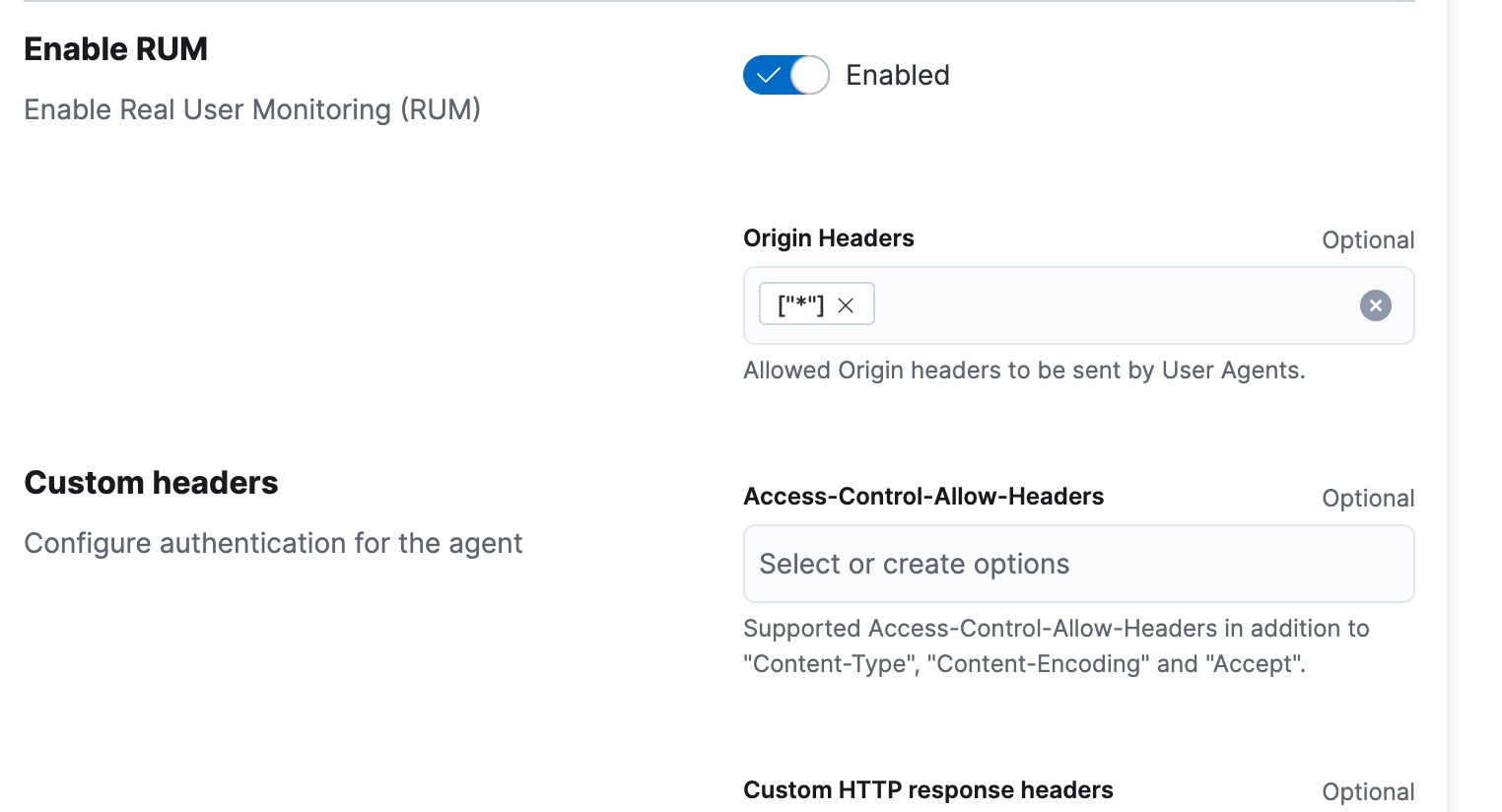Select the X next to the wildcard origin entry
Viewport: 1502px width, 812px height.
point(845,305)
